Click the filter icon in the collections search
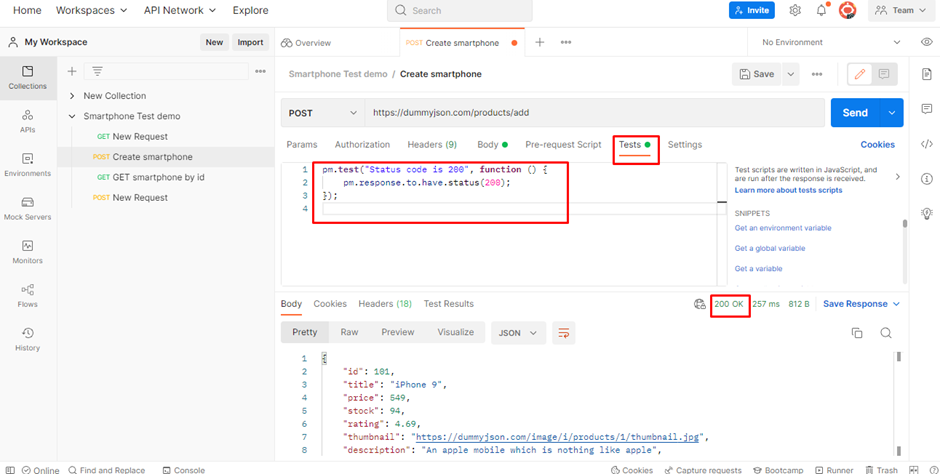This screenshot has width=940, height=474. (97, 71)
